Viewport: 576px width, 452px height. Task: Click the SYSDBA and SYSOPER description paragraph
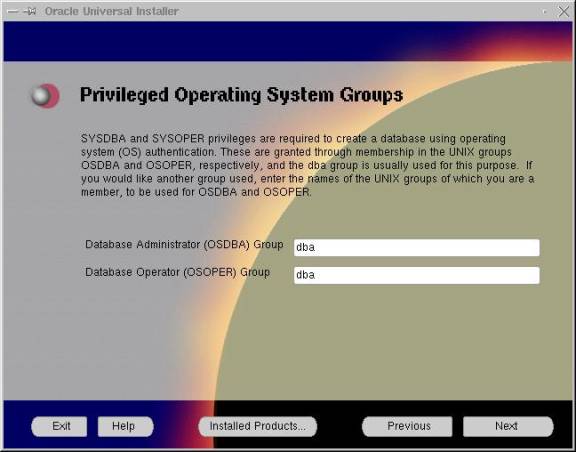point(307,165)
